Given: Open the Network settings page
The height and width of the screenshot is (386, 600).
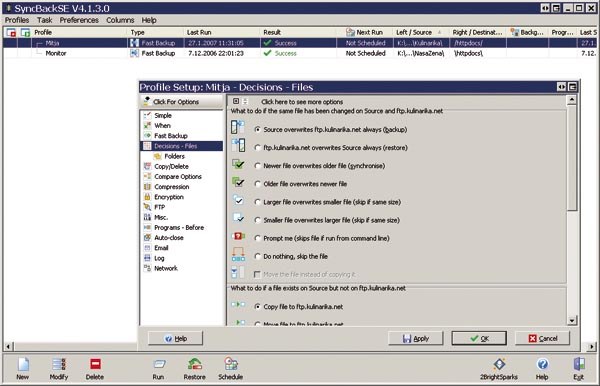Looking at the screenshot, I should pyautogui.click(x=166, y=268).
